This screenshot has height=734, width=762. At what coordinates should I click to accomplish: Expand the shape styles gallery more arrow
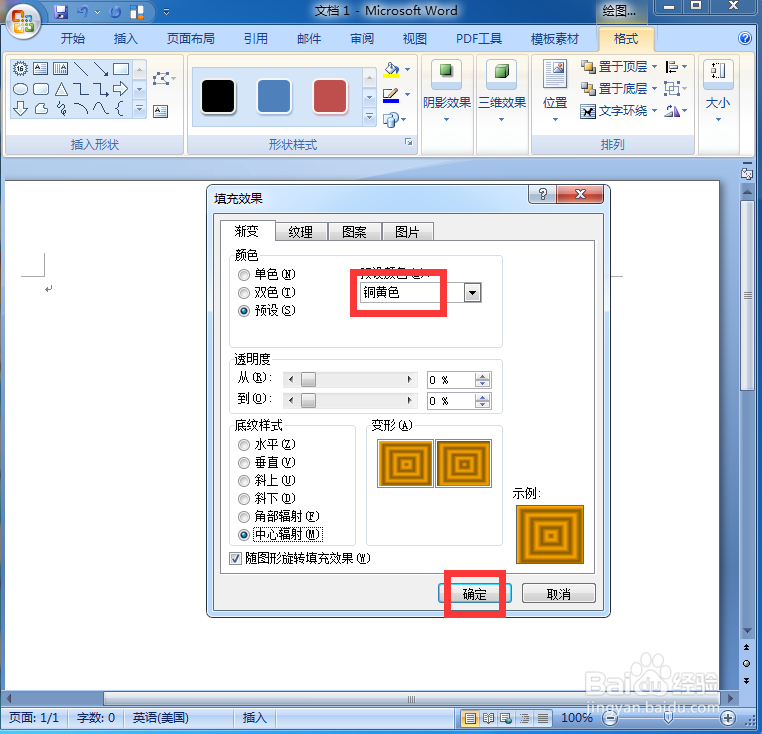tap(369, 117)
